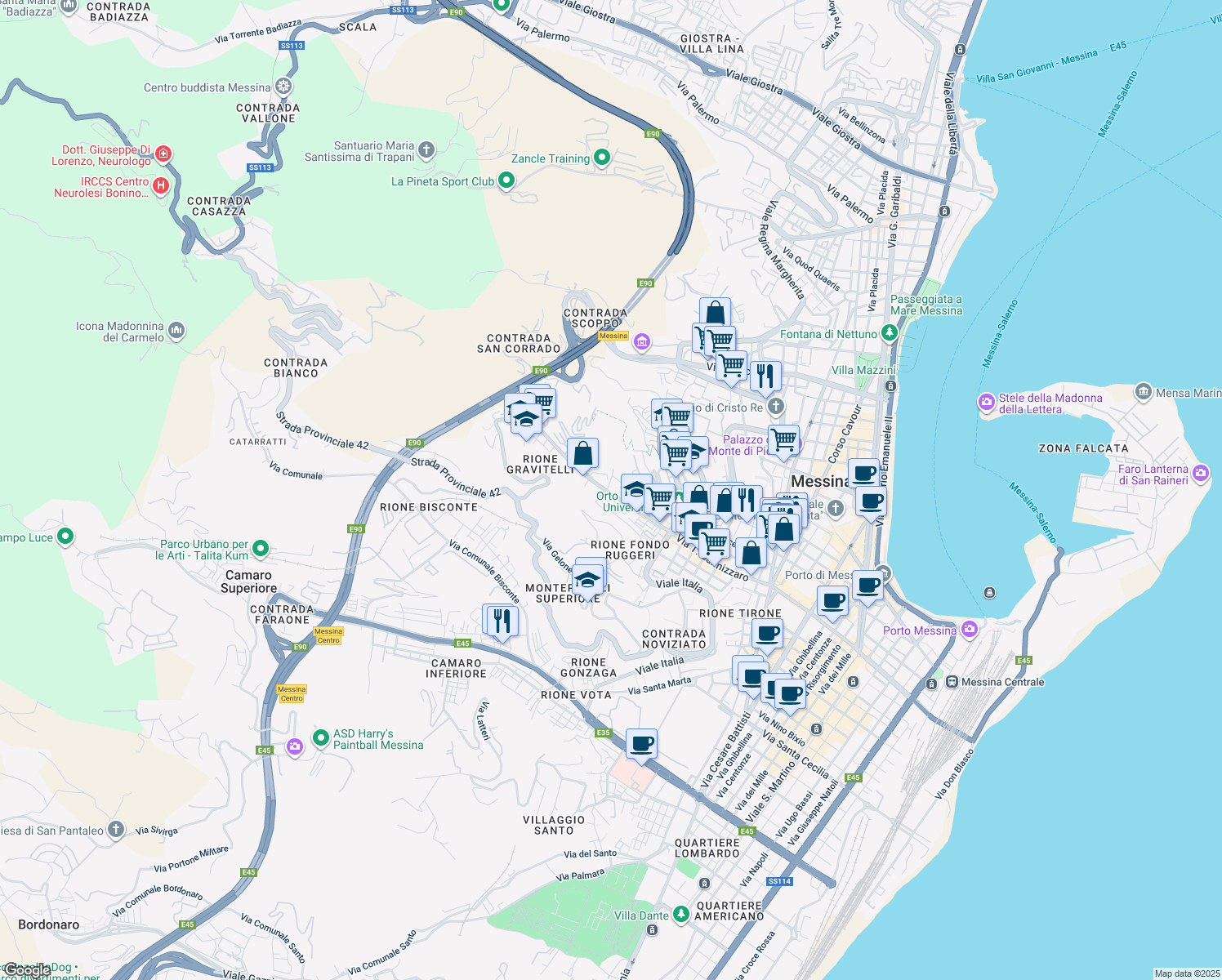Screen dimensions: 1222x980
Task: Open the purple museum icon near Contrada Scoppo
Action: point(642,341)
